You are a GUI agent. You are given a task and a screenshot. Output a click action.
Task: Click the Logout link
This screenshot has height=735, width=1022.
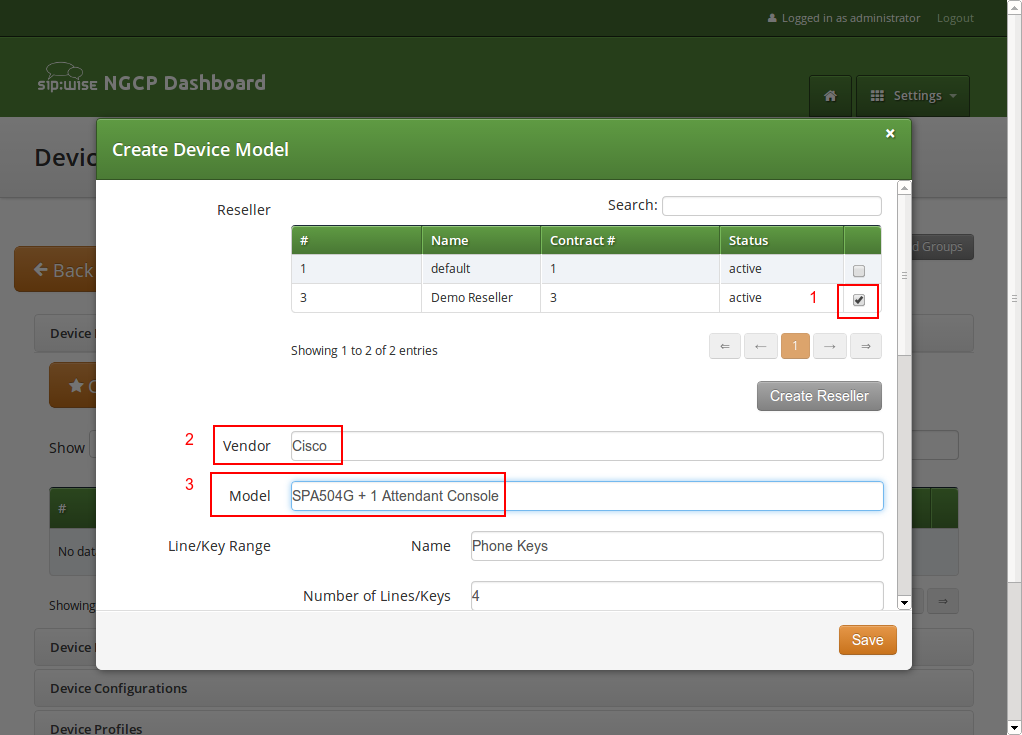tap(955, 18)
